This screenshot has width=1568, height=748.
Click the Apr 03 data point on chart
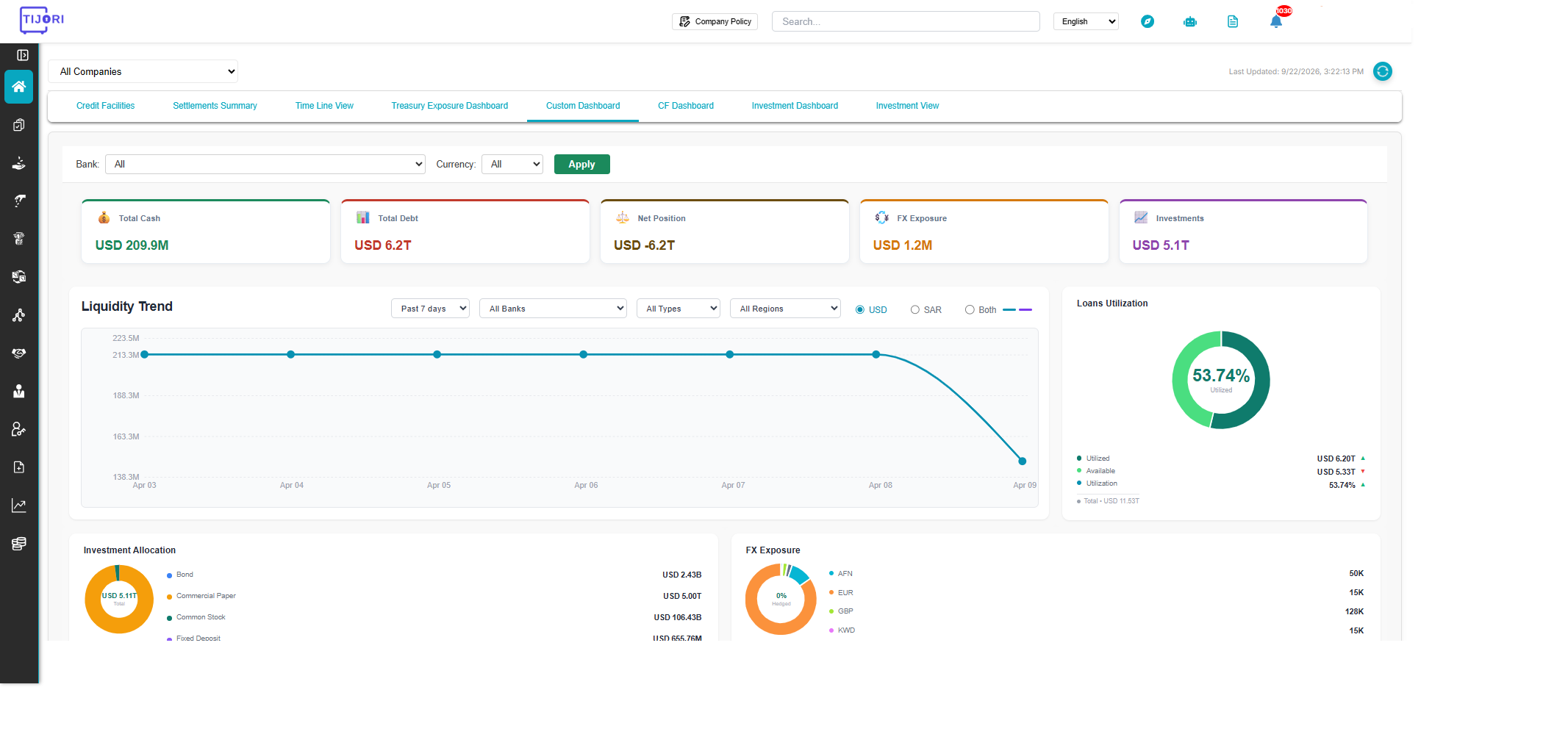(145, 354)
